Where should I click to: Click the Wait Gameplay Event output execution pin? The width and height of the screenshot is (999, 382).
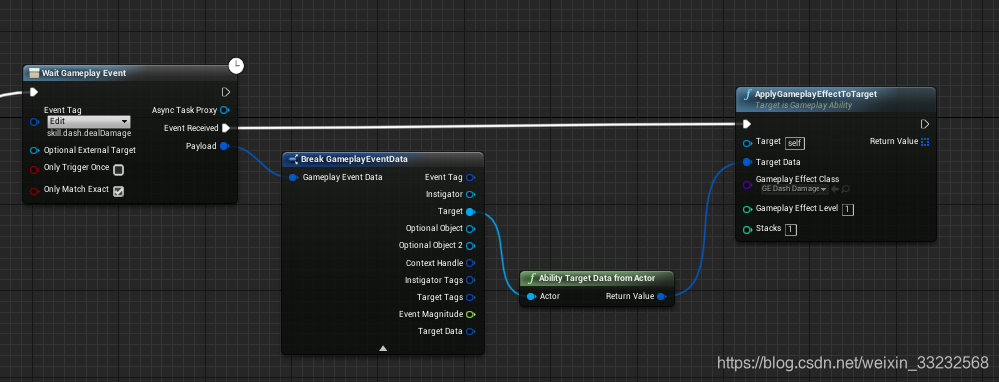coord(226,92)
